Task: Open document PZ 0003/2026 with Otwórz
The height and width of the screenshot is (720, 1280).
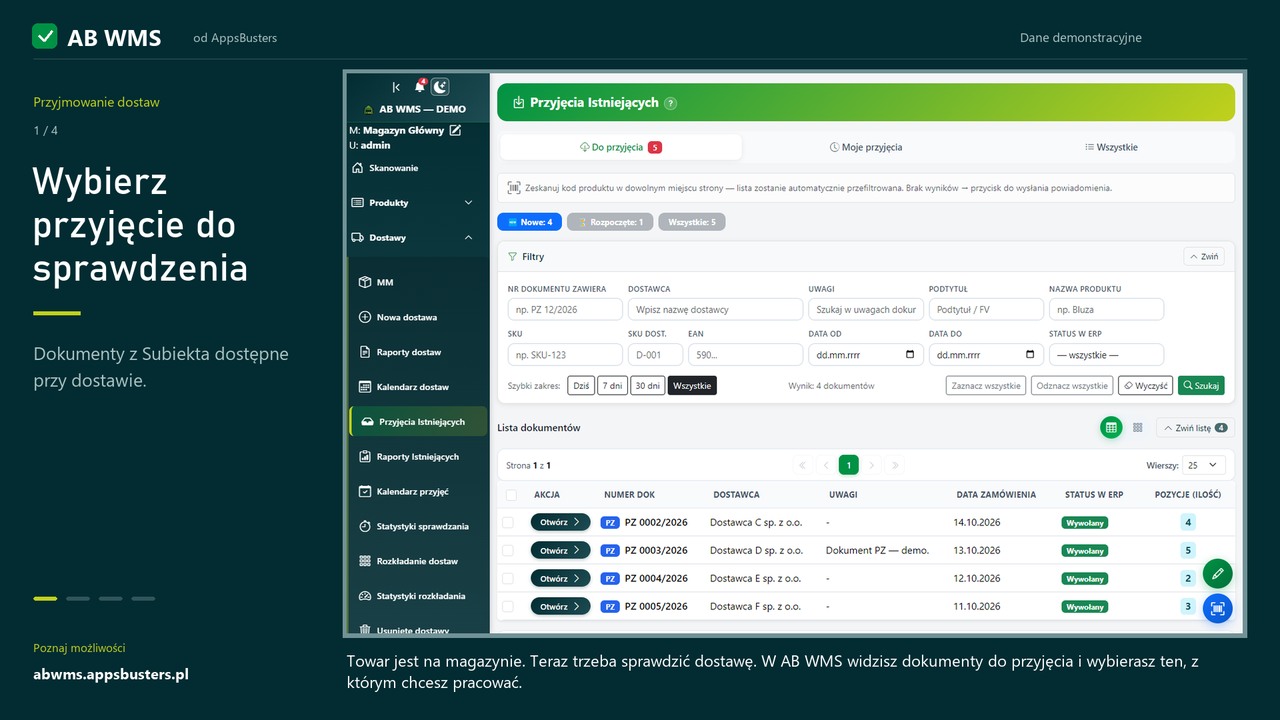Action: point(560,550)
